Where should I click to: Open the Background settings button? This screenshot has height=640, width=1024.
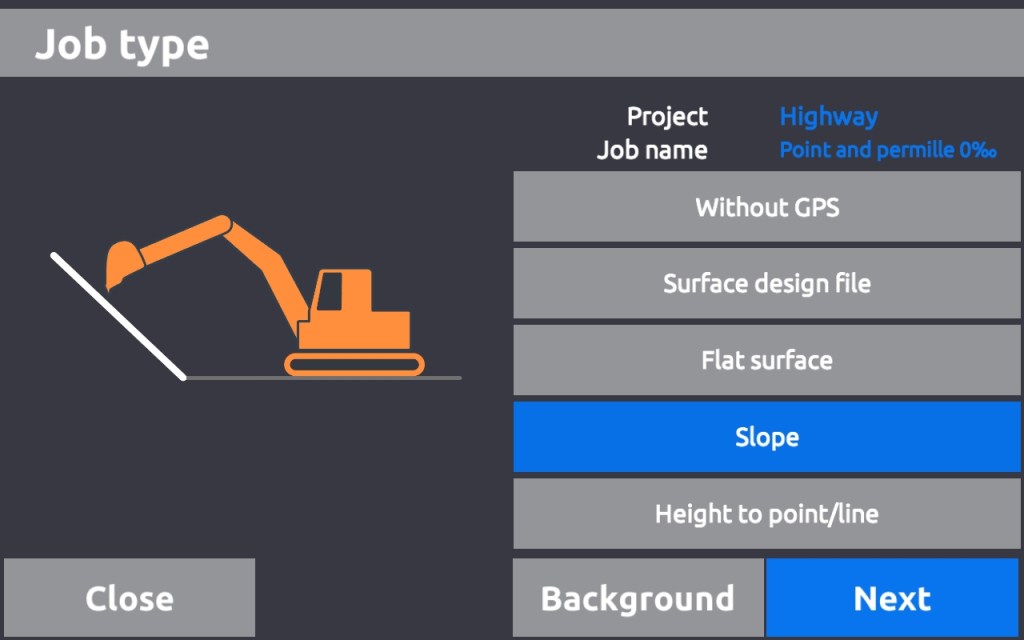point(638,598)
